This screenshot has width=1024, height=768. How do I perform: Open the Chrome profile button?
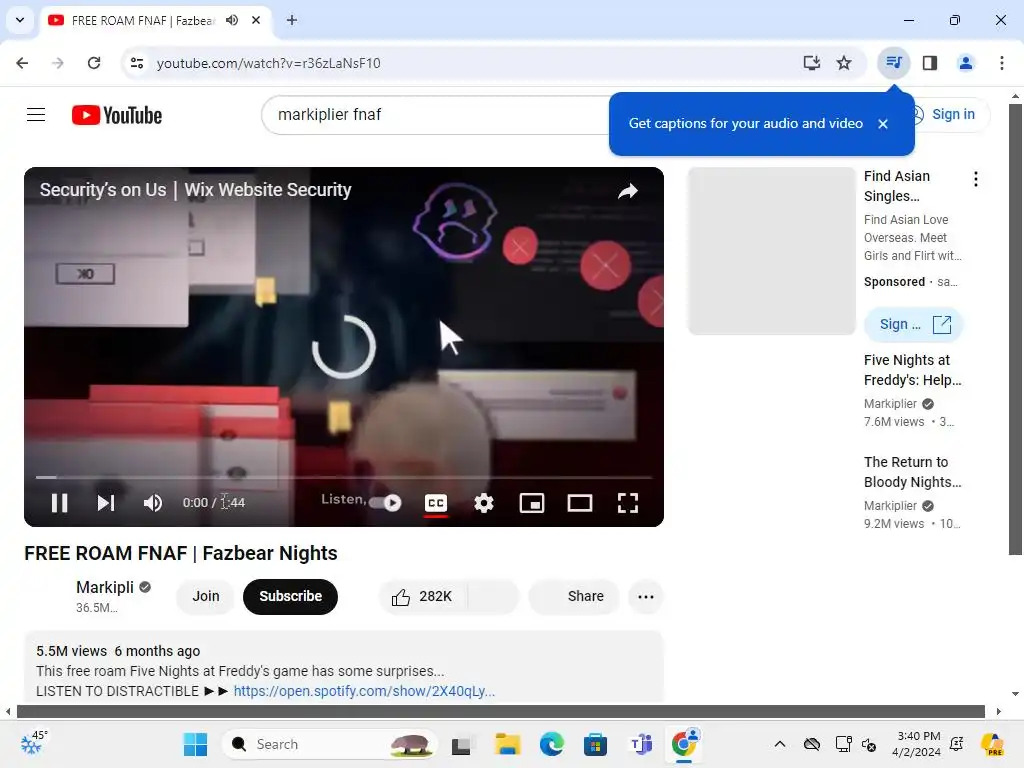(x=966, y=63)
